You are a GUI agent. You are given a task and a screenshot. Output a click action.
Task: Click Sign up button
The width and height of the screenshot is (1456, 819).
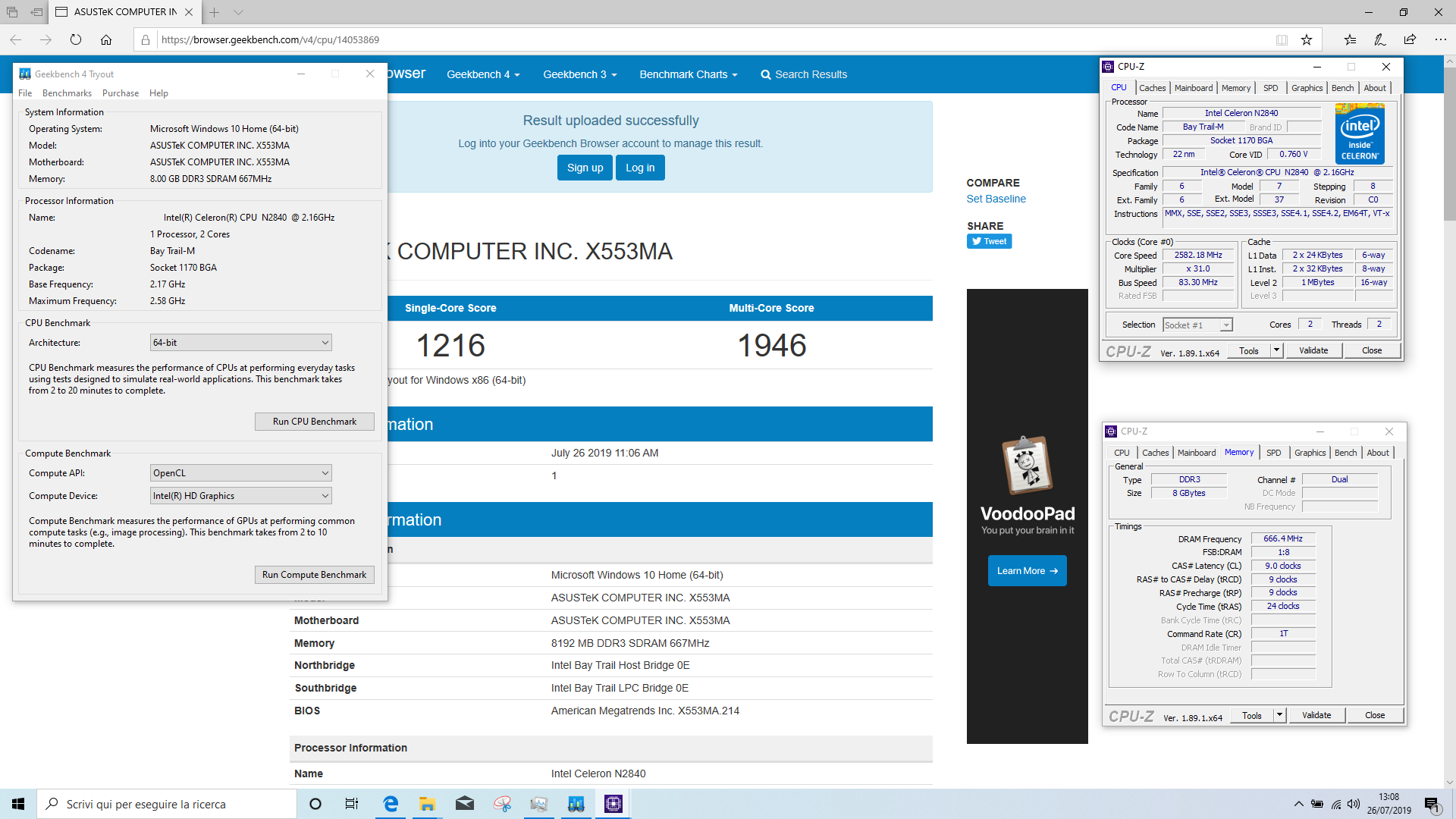coord(585,168)
